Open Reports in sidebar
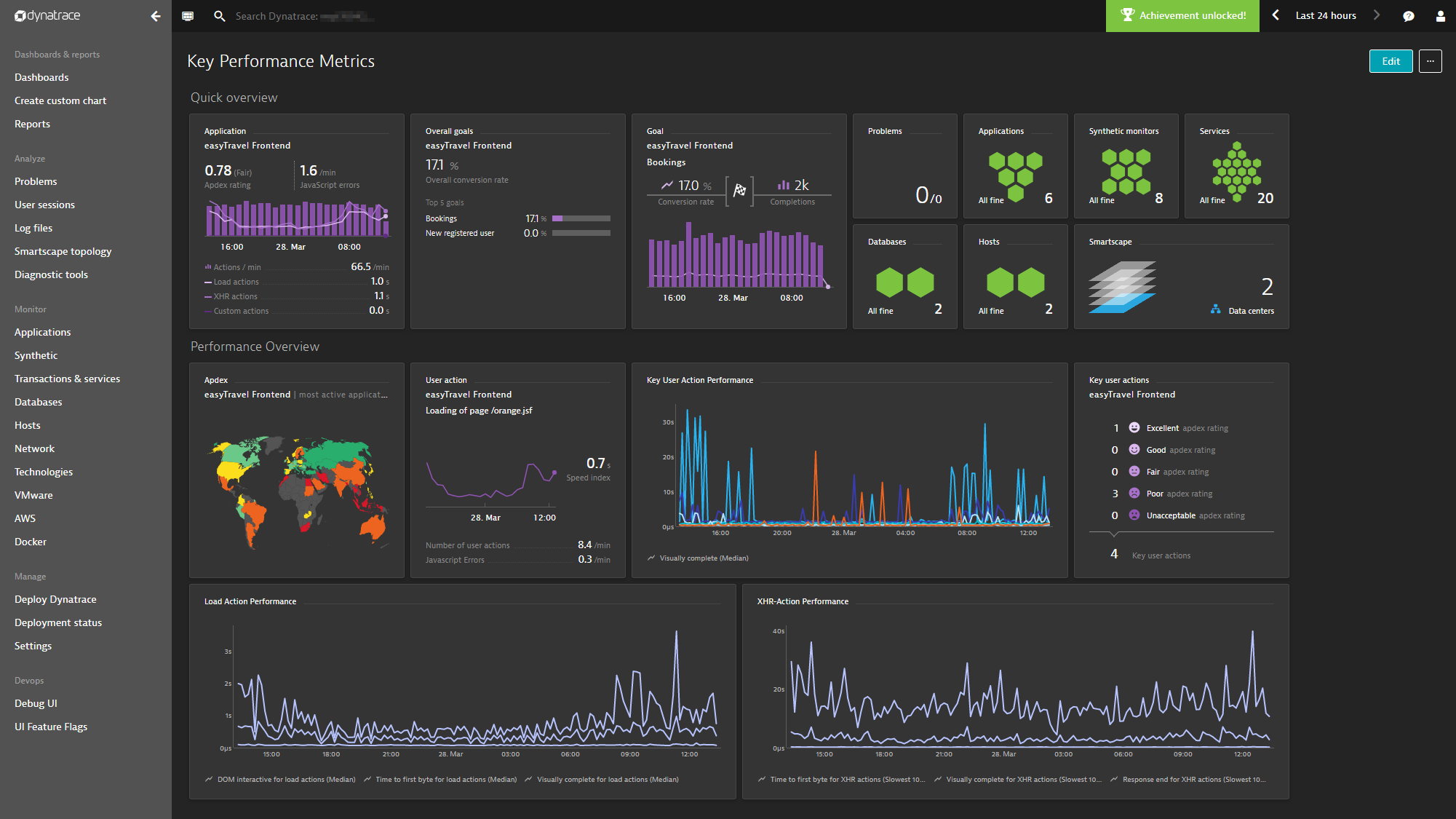The width and height of the screenshot is (1456, 819). click(32, 124)
